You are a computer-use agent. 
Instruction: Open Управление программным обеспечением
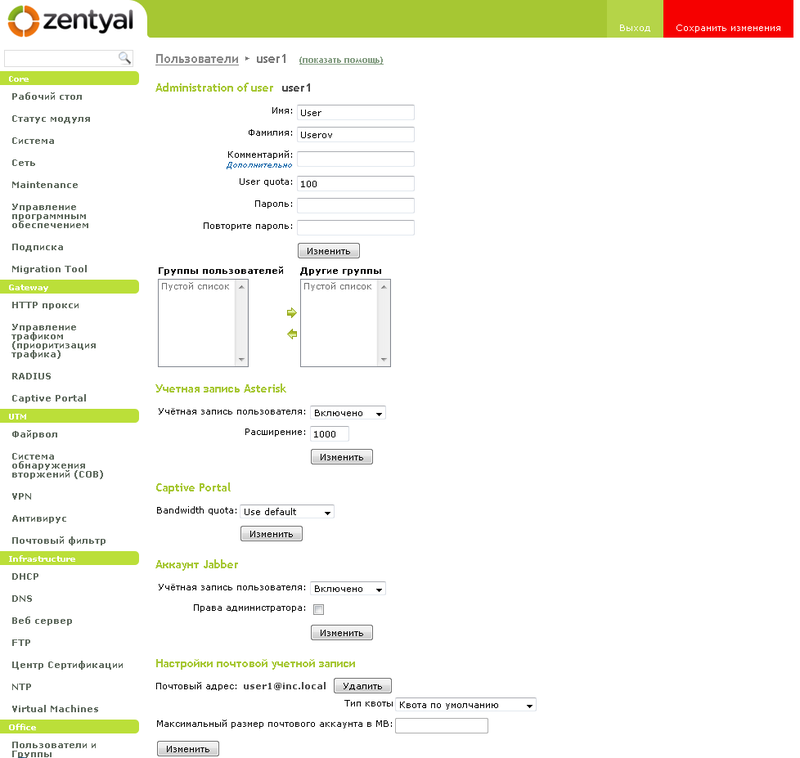coord(50,216)
